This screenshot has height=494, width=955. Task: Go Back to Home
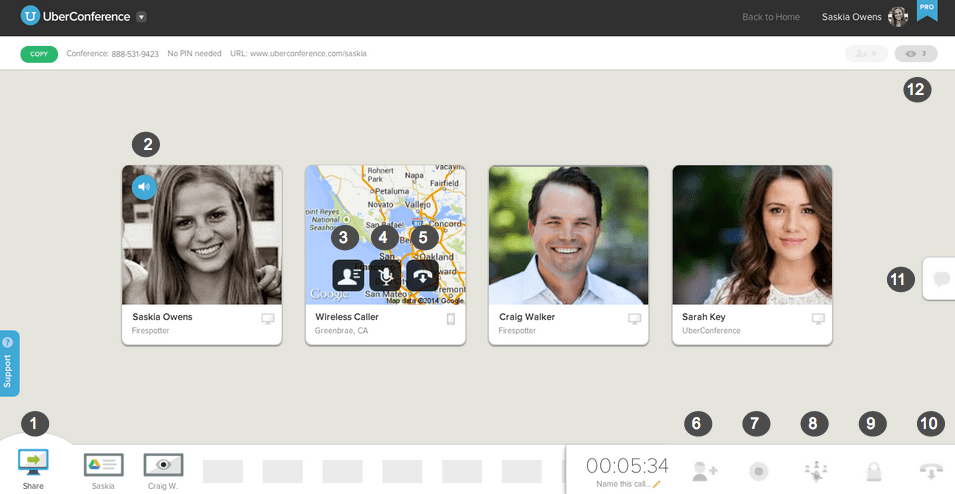coord(770,17)
